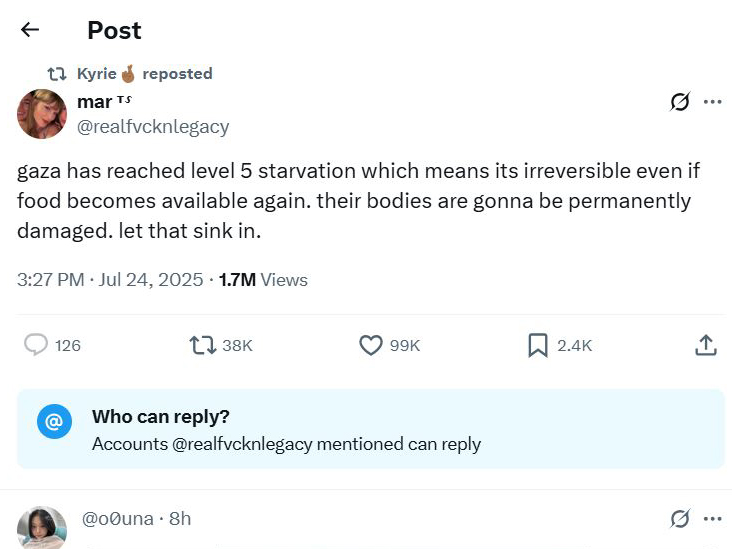This screenshot has width=732, height=549.
Task: Go back using the arrow icon
Action: [30, 30]
